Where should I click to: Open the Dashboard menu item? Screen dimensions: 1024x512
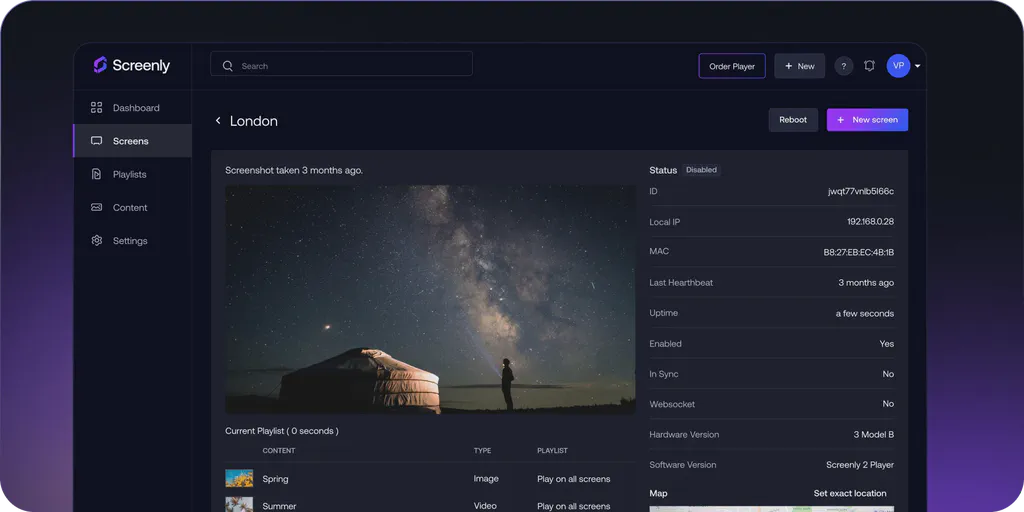click(x=136, y=108)
